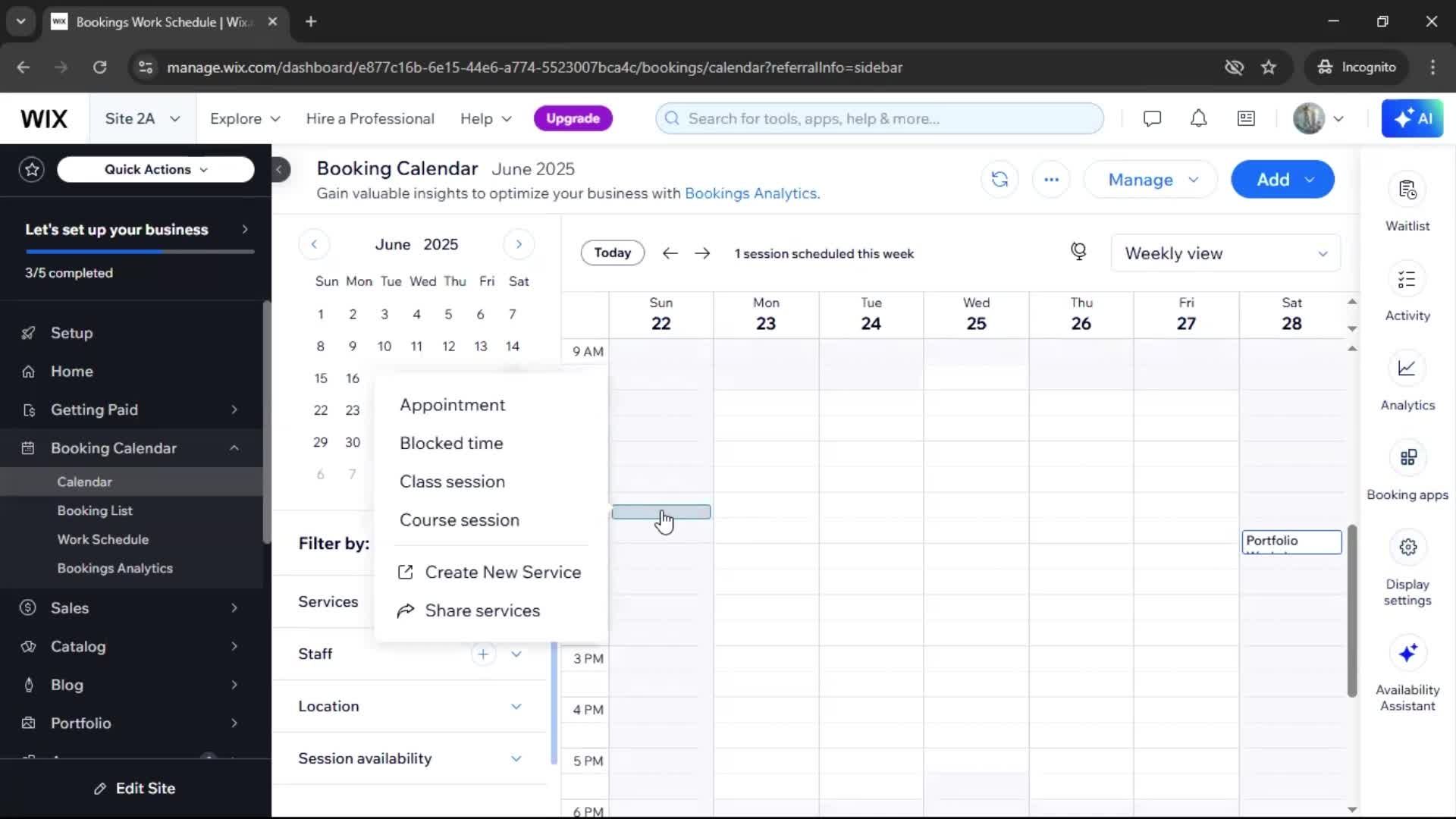The width and height of the screenshot is (1456, 819).
Task: Choose Blocked time from the menu
Action: coord(451,443)
